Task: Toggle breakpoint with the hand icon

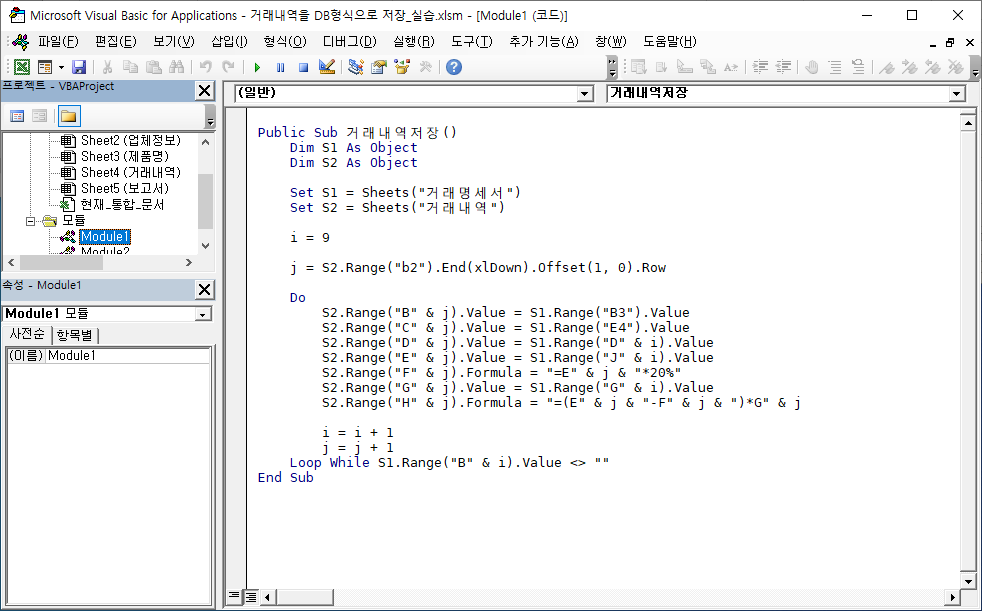Action: coord(812,67)
